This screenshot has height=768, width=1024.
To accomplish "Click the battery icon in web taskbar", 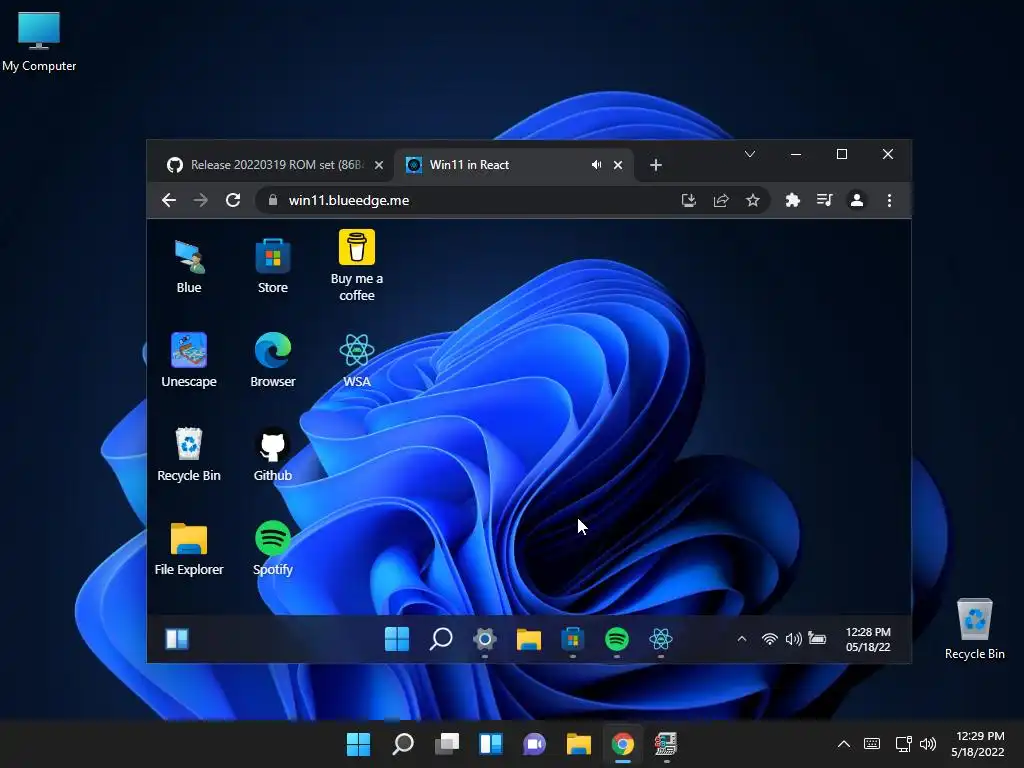I will click(817, 638).
